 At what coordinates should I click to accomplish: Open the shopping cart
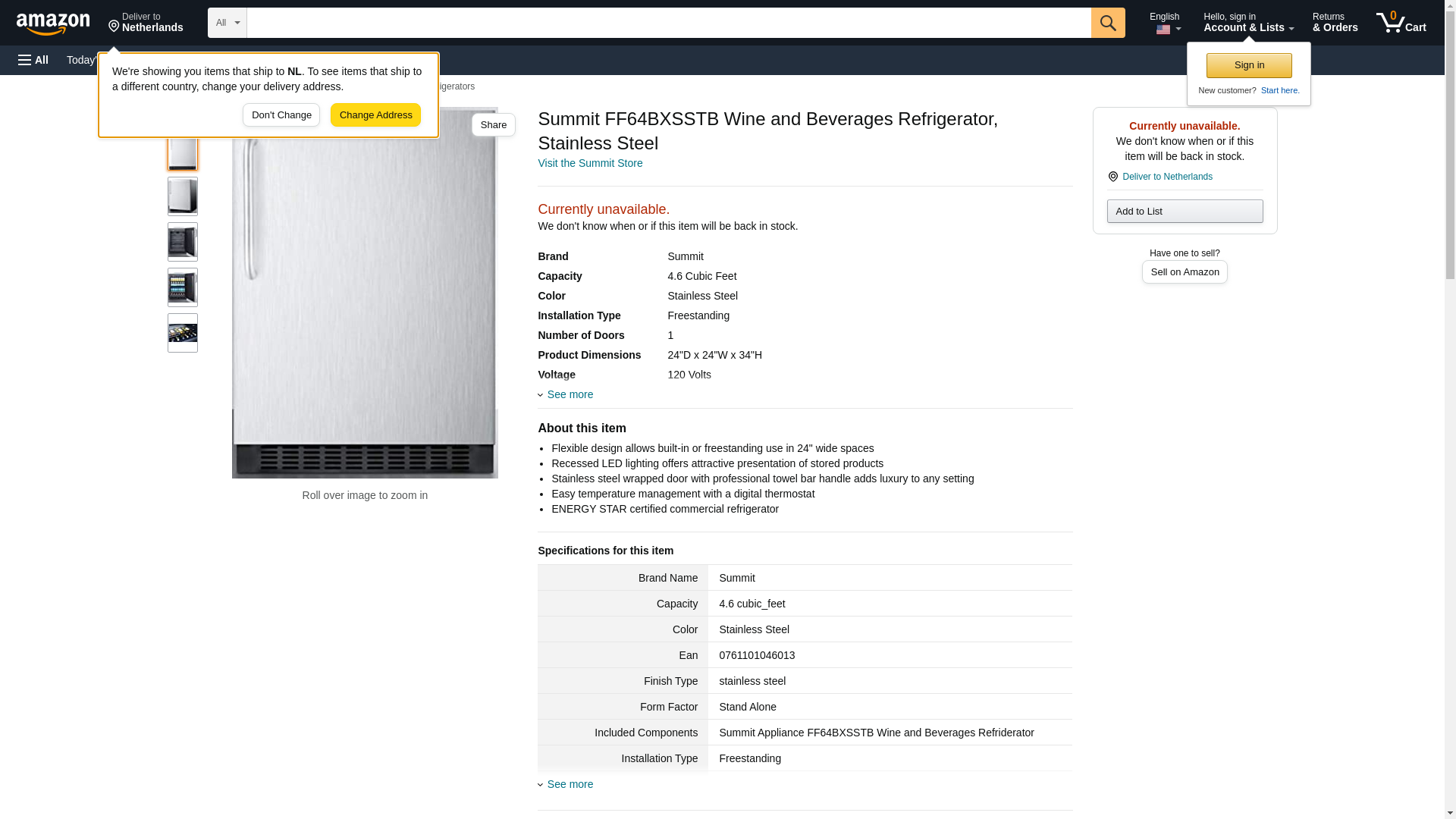click(1401, 23)
